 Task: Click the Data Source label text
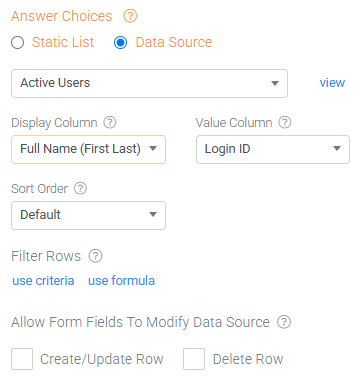click(174, 42)
